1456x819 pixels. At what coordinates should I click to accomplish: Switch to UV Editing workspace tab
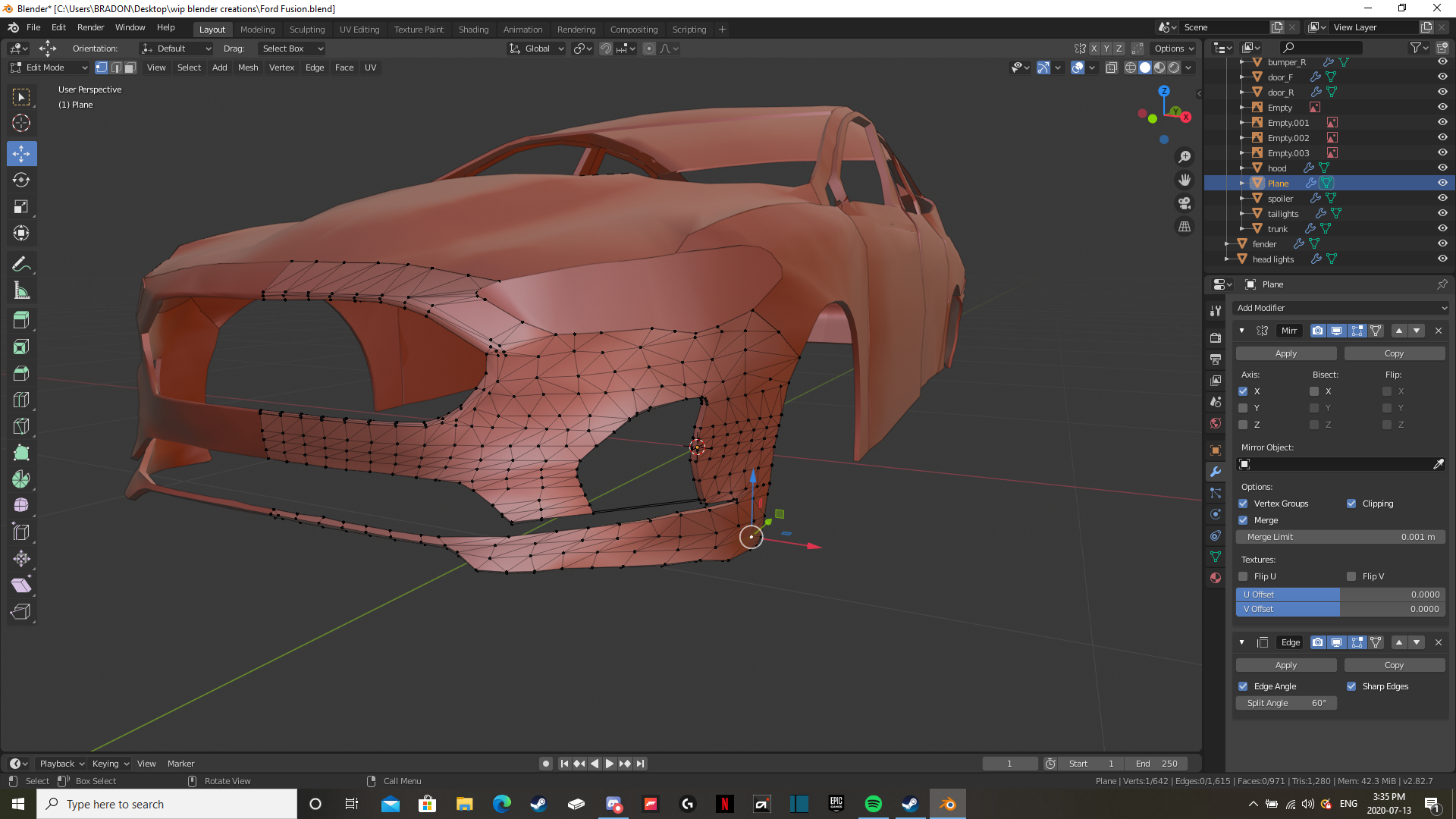coord(359,30)
